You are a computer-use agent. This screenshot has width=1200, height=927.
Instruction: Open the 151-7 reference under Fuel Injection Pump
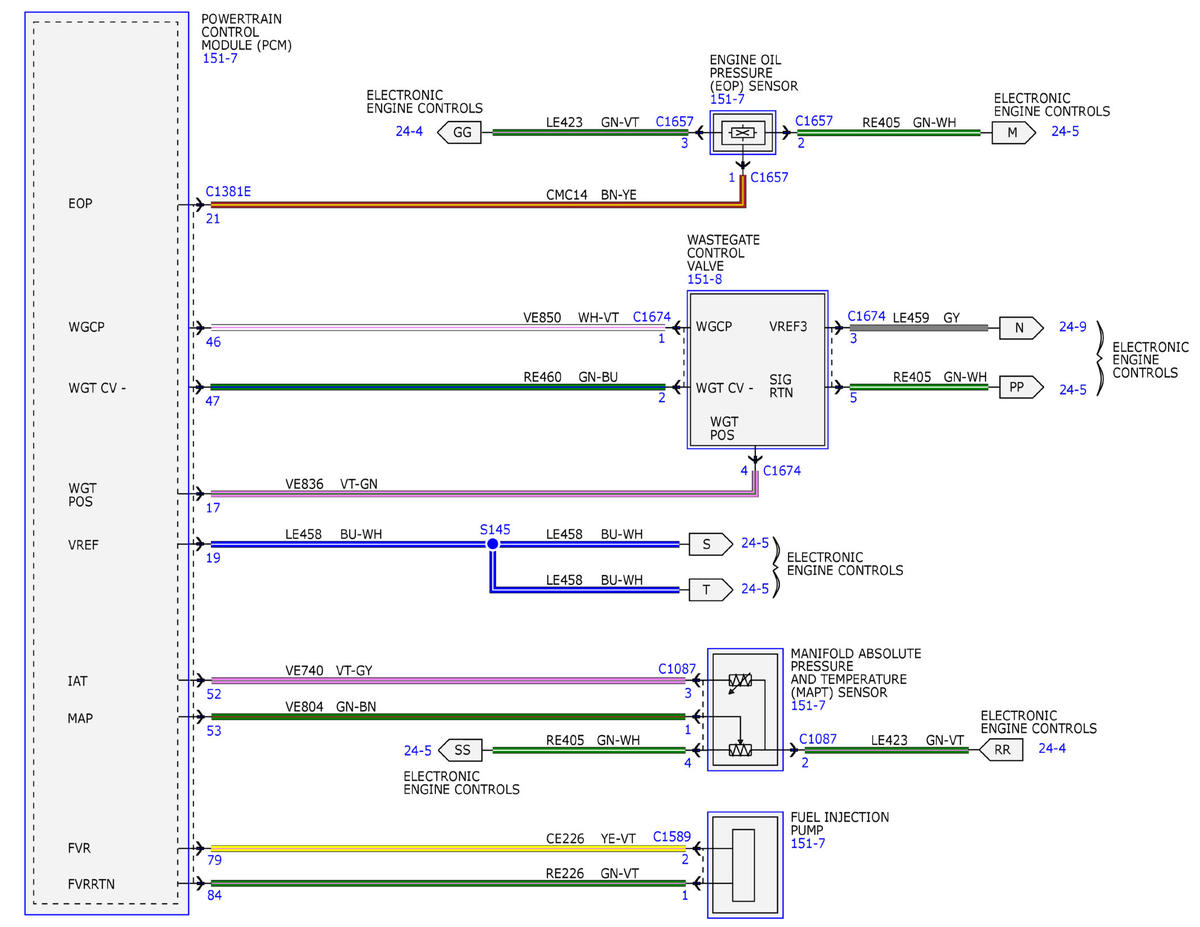[x=808, y=844]
